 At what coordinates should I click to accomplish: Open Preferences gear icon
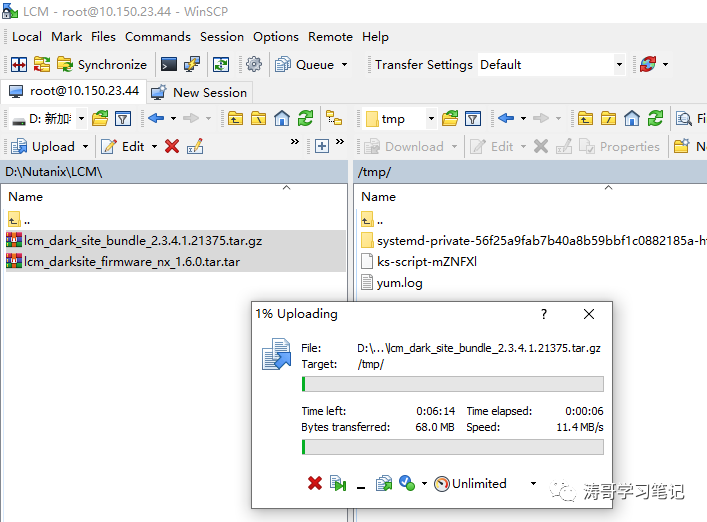pyautogui.click(x=254, y=64)
